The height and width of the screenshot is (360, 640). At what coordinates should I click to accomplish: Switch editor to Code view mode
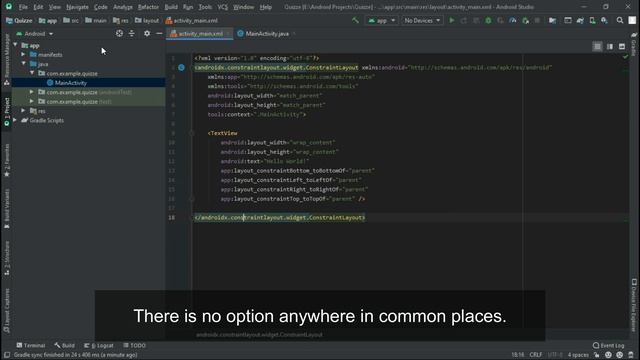click(597, 47)
